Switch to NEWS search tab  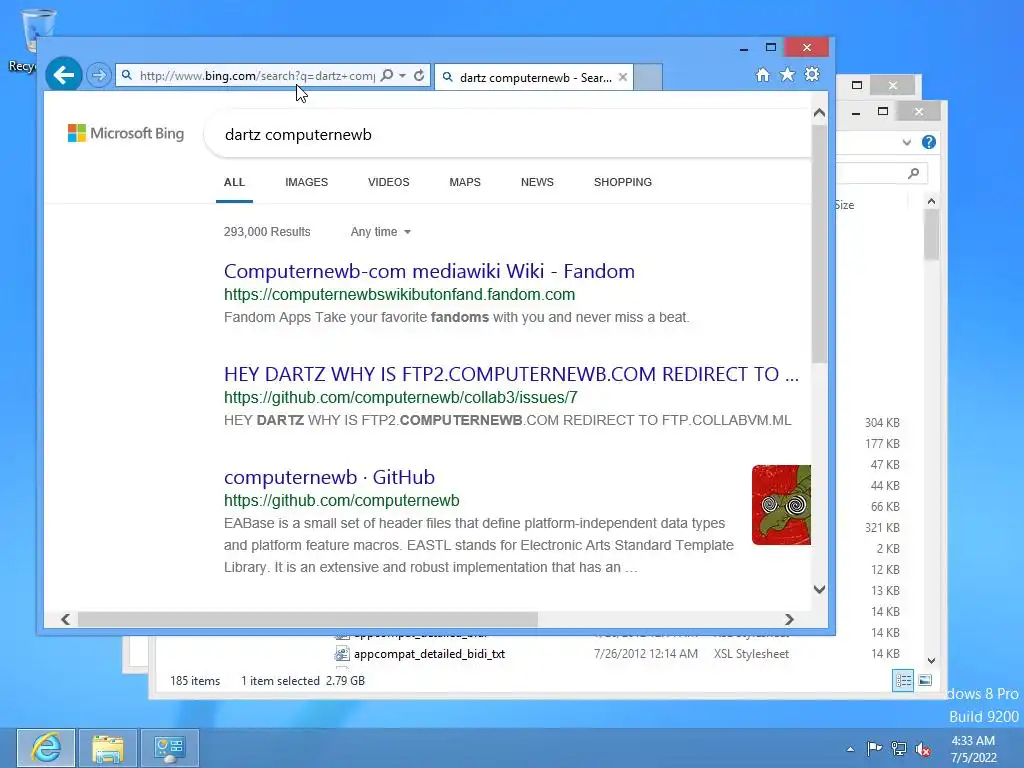pos(537,182)
